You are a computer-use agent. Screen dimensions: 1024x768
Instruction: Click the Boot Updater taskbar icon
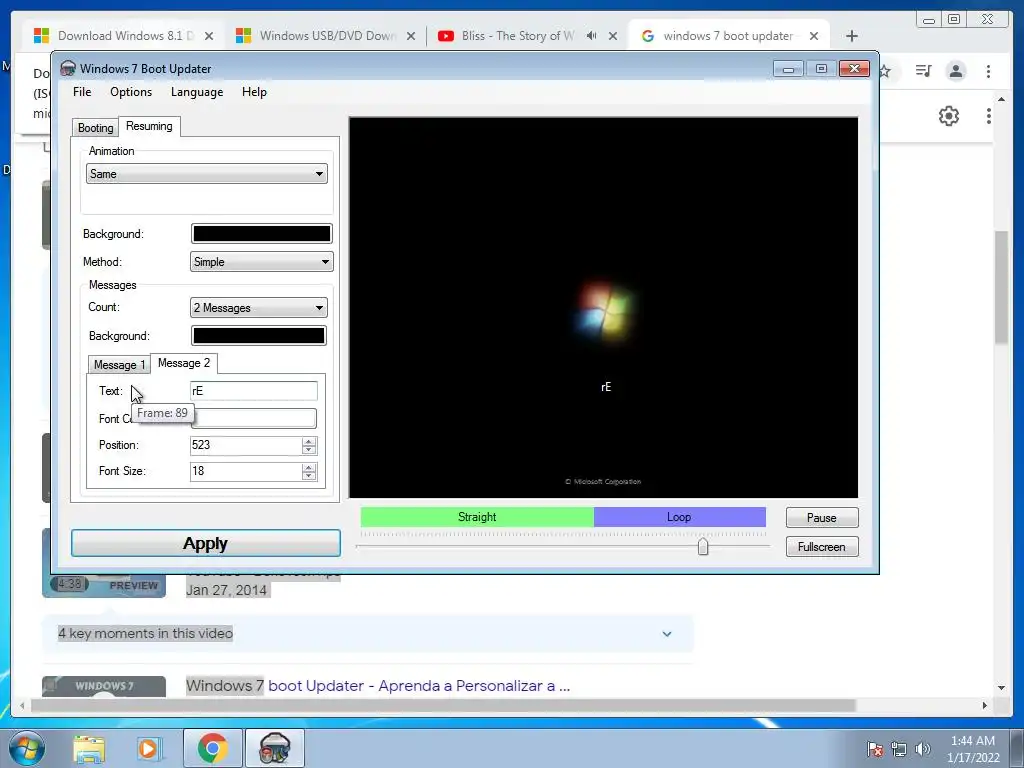point(274,748)
